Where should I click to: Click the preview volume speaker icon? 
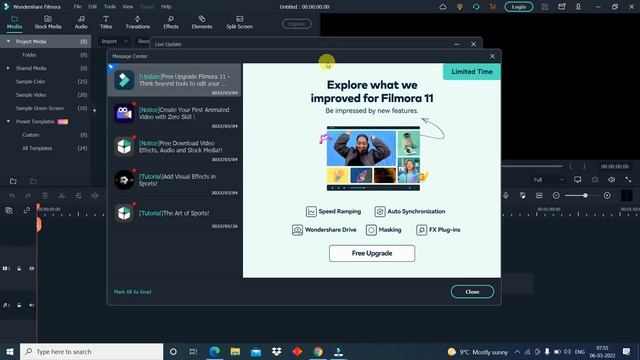(611, 180)
